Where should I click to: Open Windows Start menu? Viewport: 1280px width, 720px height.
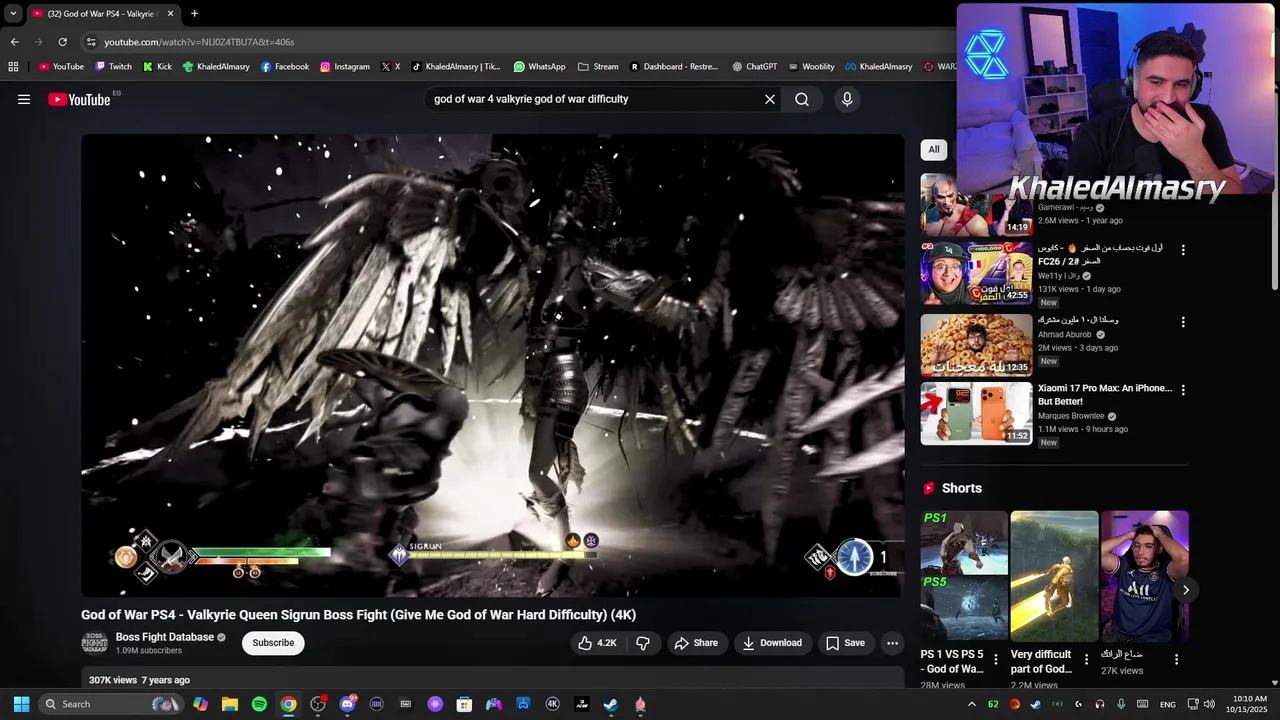(21, 704)
